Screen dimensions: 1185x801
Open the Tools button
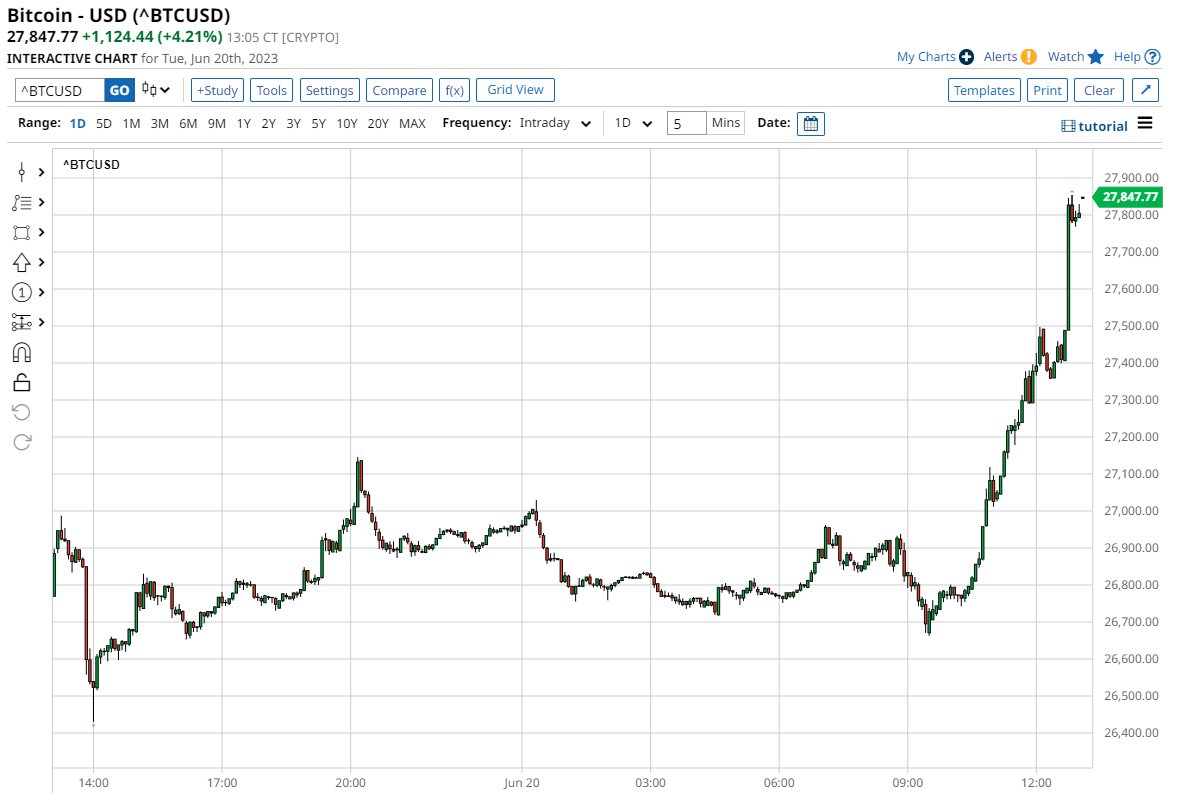pos(271,90)
